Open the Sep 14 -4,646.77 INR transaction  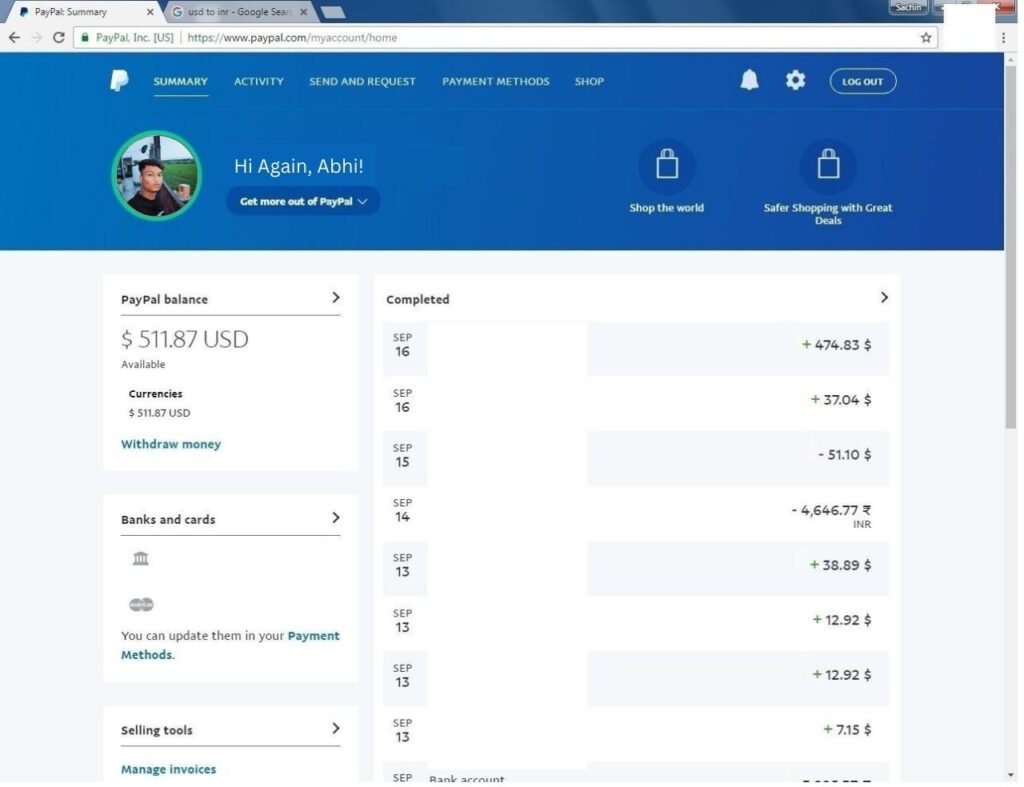[636, 513]
